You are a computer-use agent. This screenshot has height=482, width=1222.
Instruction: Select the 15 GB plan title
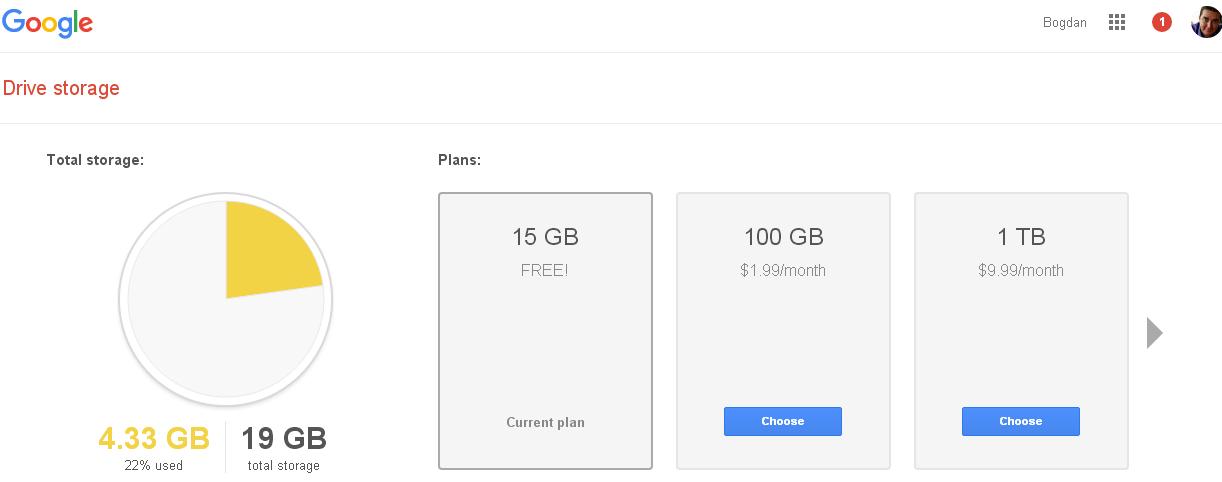pyautogui.click(x=545, y=237)
